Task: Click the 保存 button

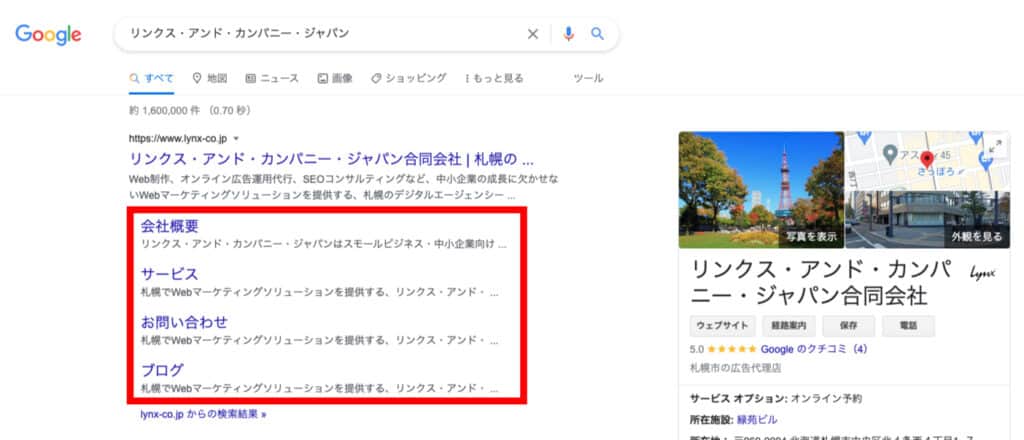Action: point(849,325)
